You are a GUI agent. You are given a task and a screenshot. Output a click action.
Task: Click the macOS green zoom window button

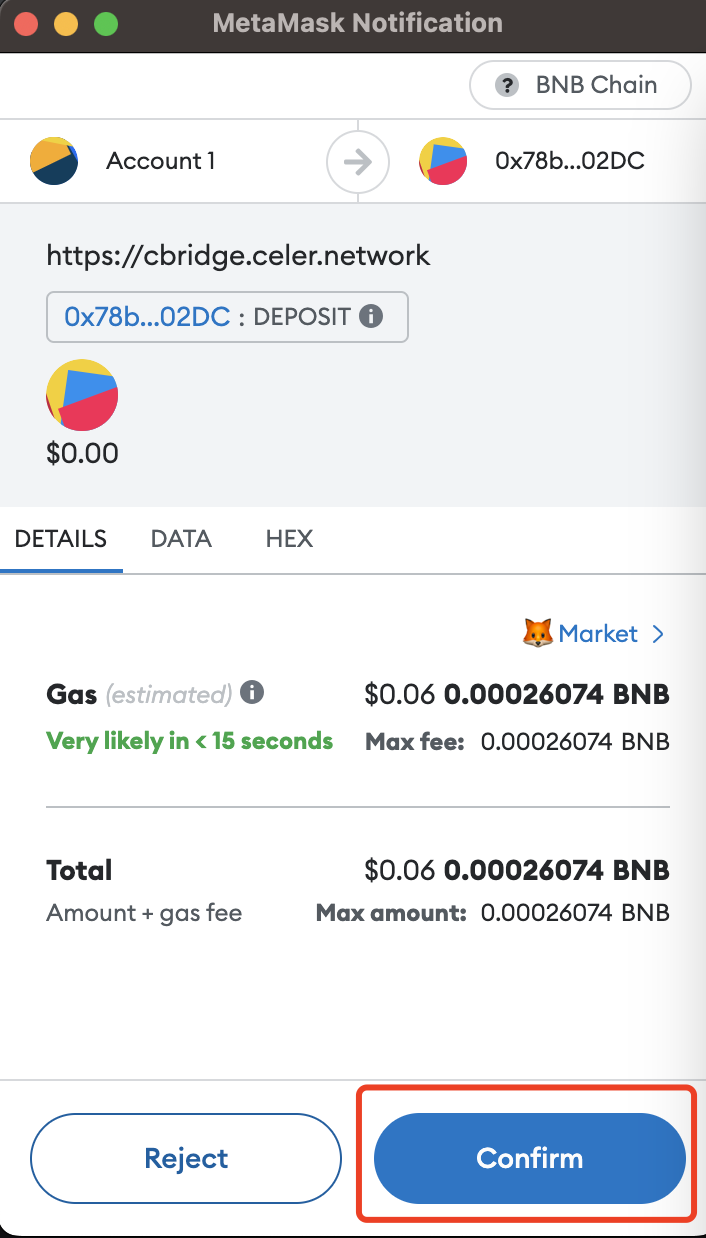pos(105,22)
